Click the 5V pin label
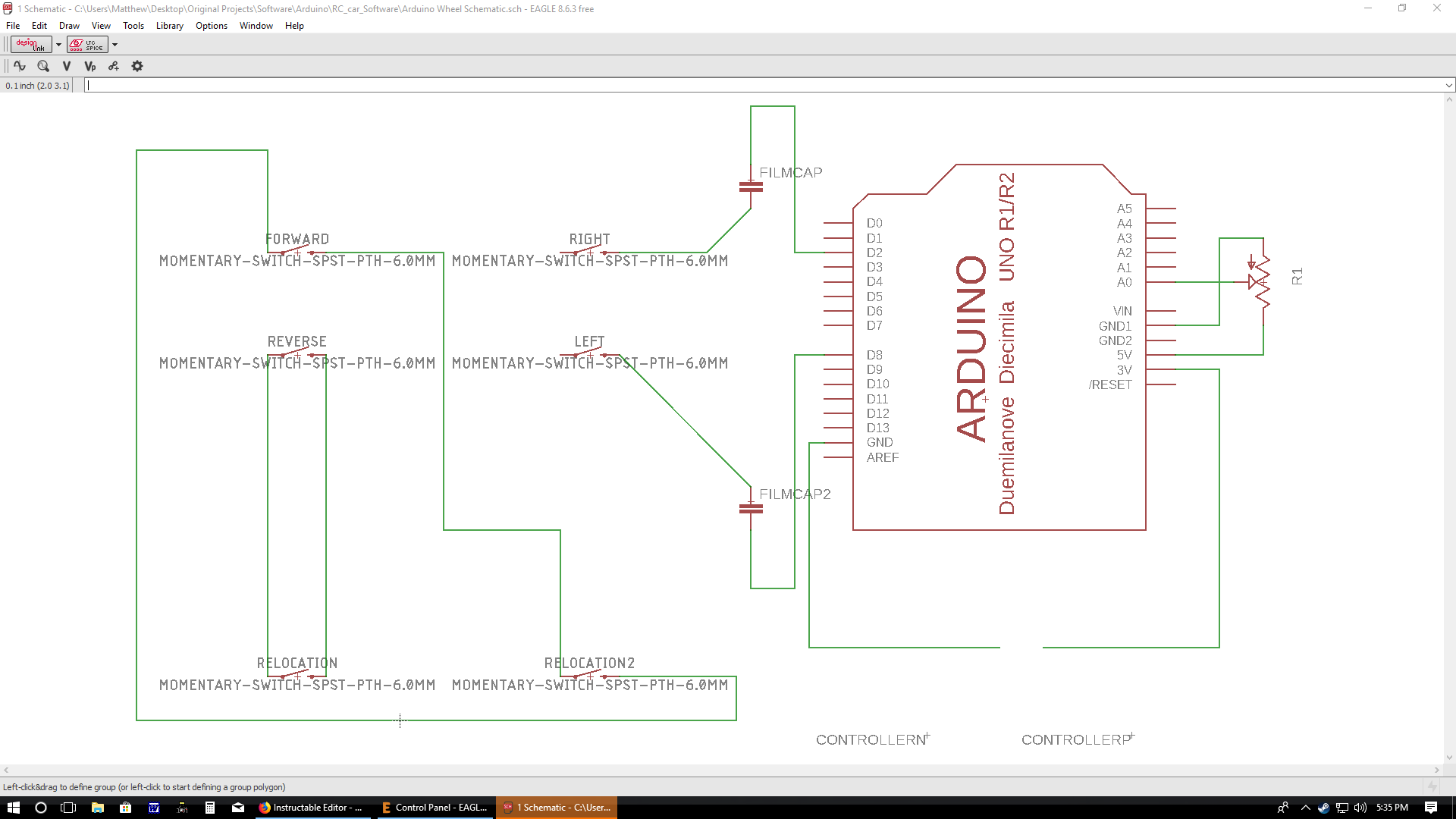The image size is (1456, 819). 1124,355
